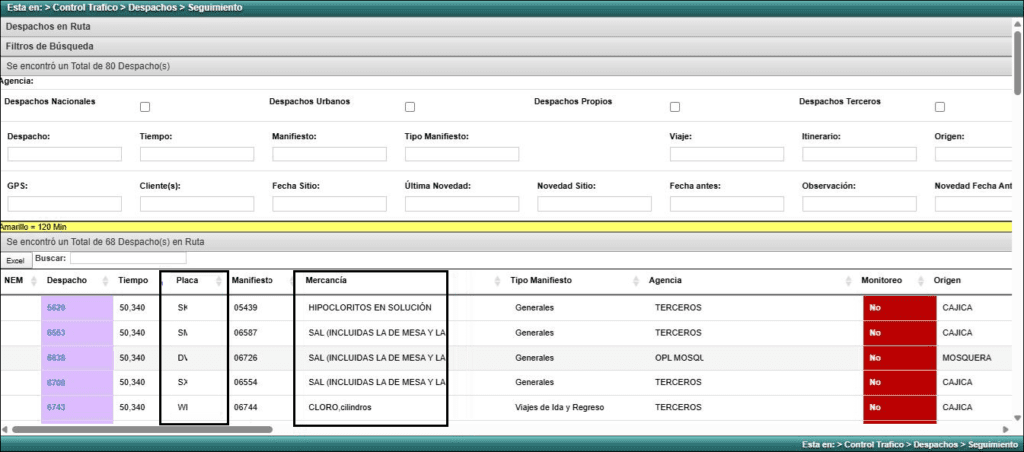
Task: Click the Última Novedad filter field
Action: [462, 204]
